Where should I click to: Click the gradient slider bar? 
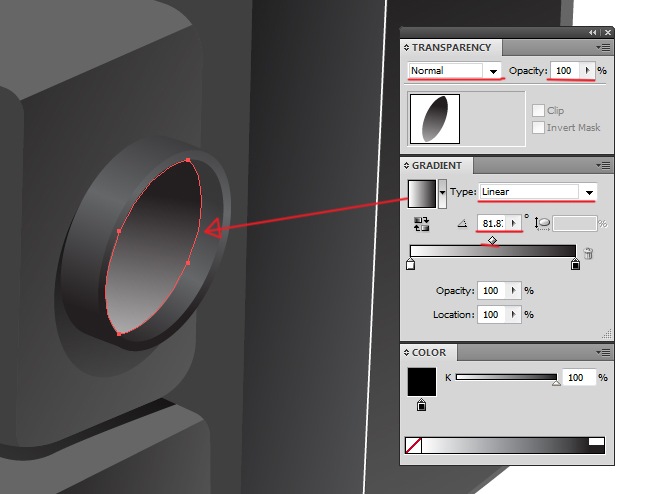click(x=492, y=251)
